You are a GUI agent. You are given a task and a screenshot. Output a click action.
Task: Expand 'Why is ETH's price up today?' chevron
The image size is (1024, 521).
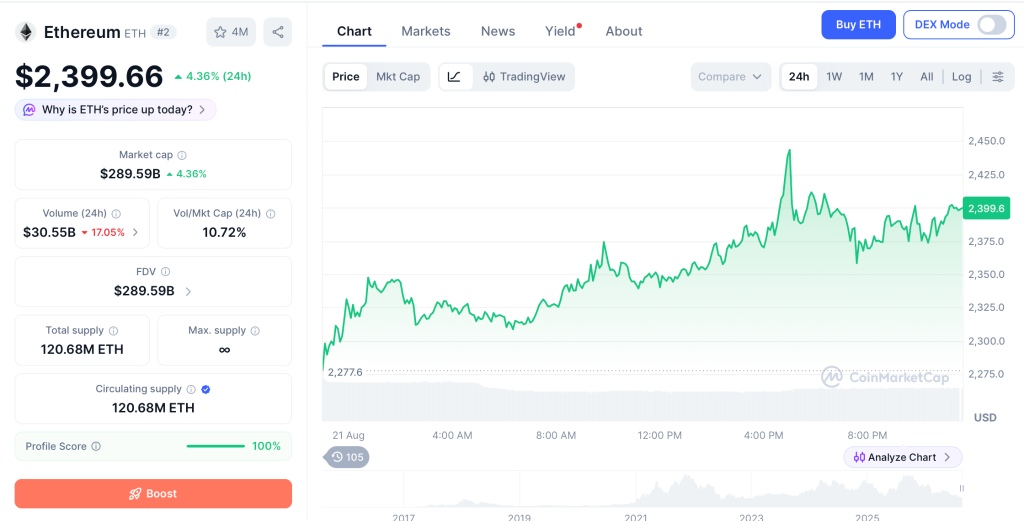point(202,110)
